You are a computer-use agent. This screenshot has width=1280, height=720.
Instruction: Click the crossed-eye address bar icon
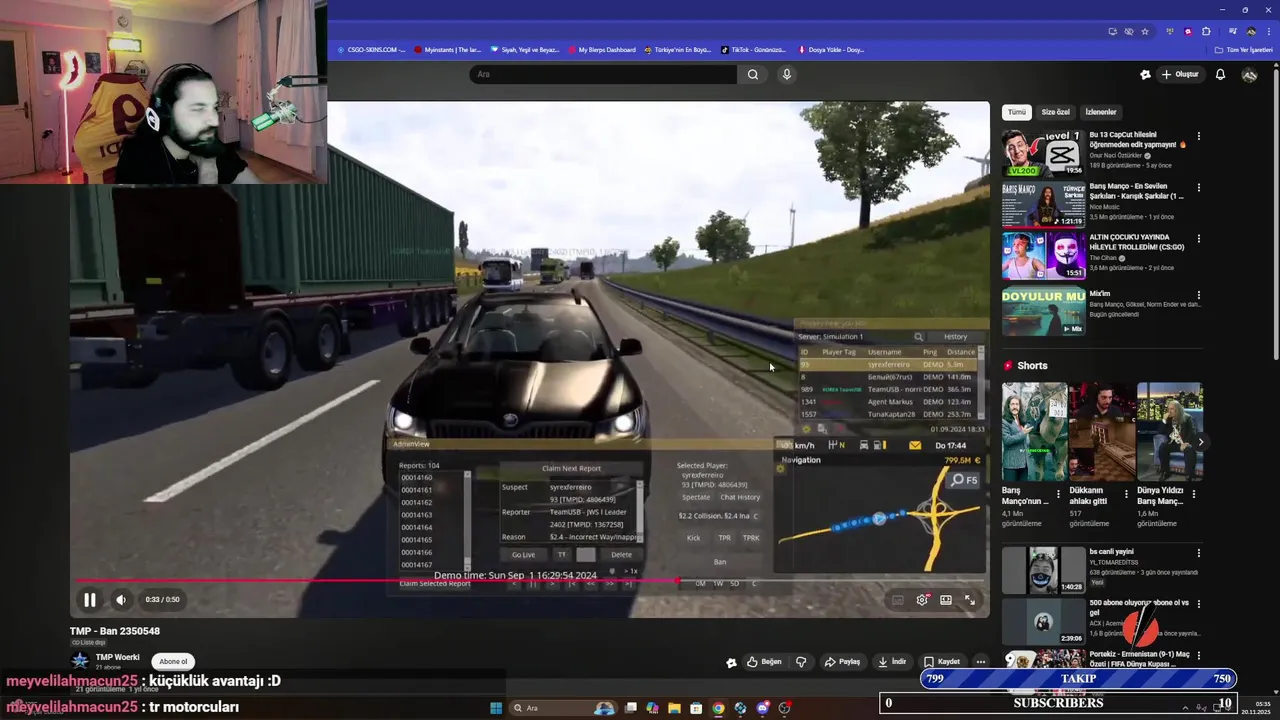coord(1129,31)
